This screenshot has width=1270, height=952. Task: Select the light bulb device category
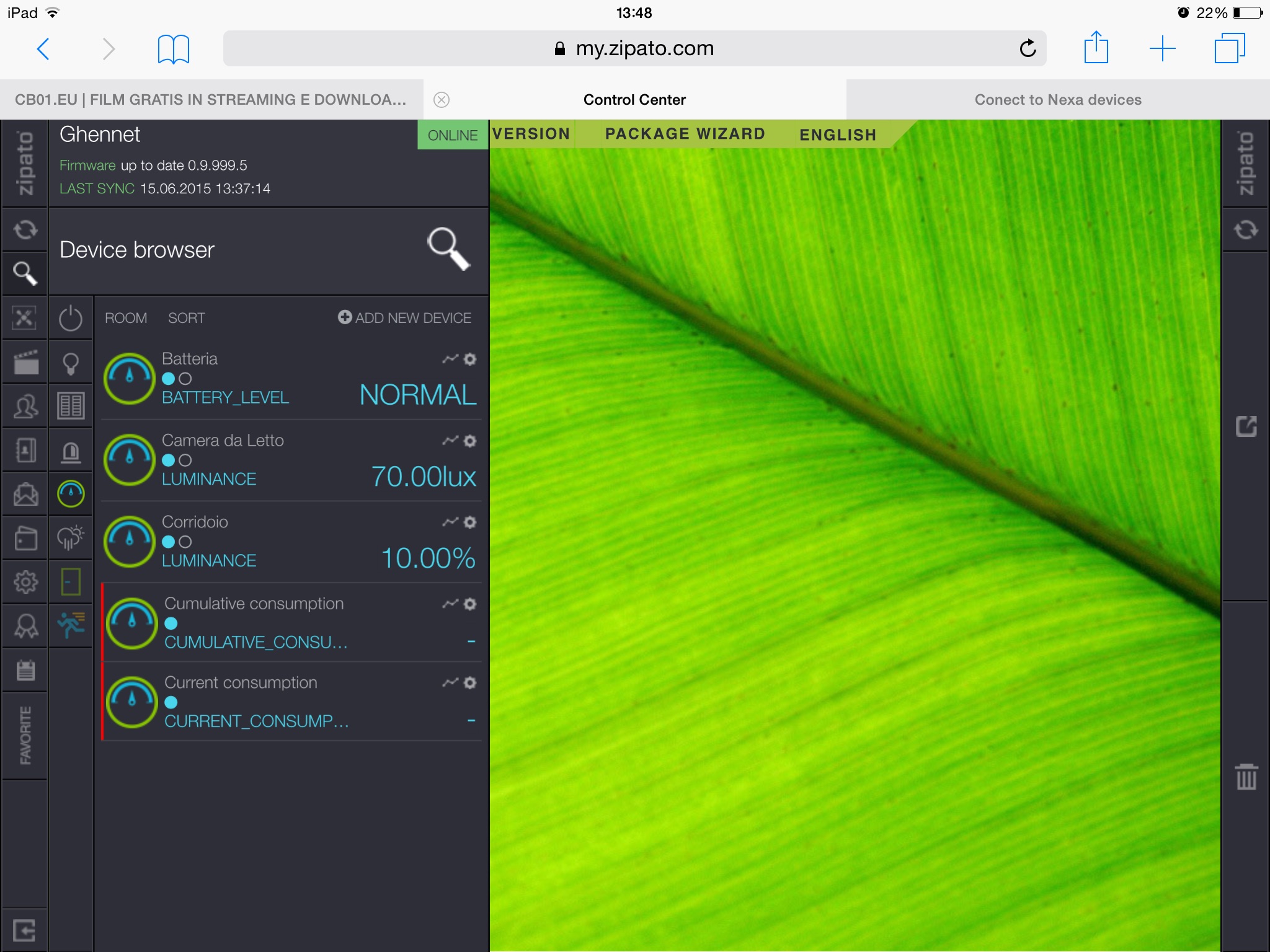(71, 363)
